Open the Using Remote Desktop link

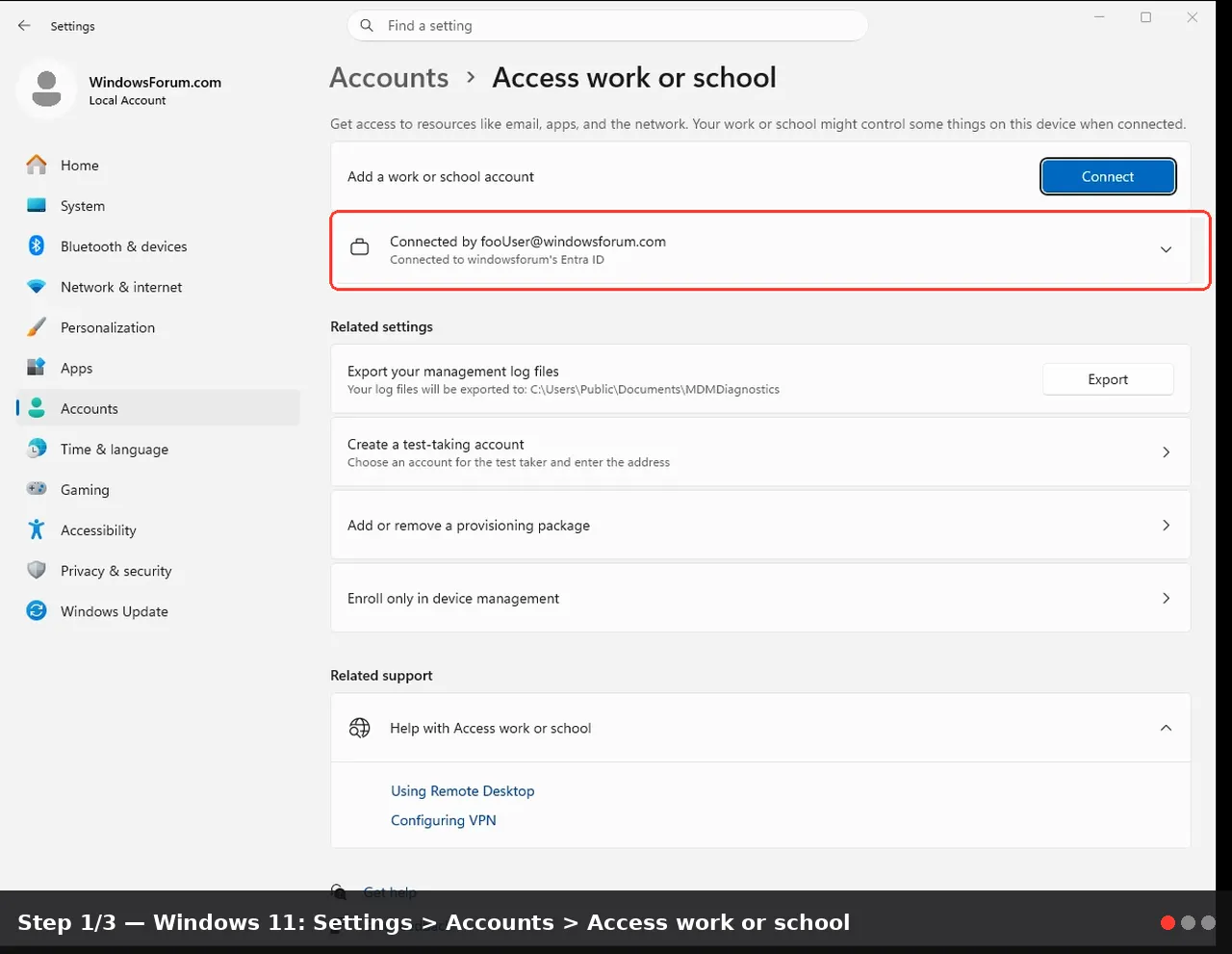[462, 790]
